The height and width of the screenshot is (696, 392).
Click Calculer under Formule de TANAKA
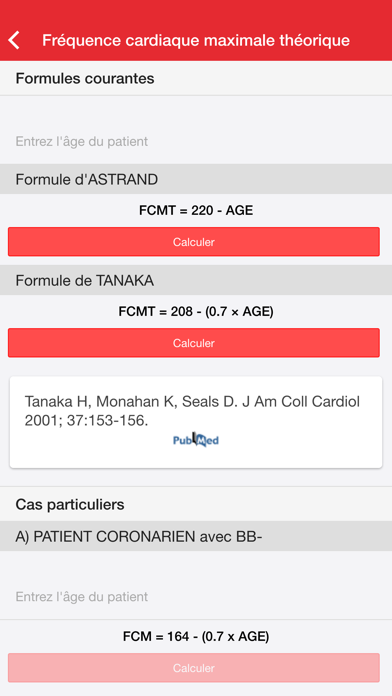click(x=194, y=343)
